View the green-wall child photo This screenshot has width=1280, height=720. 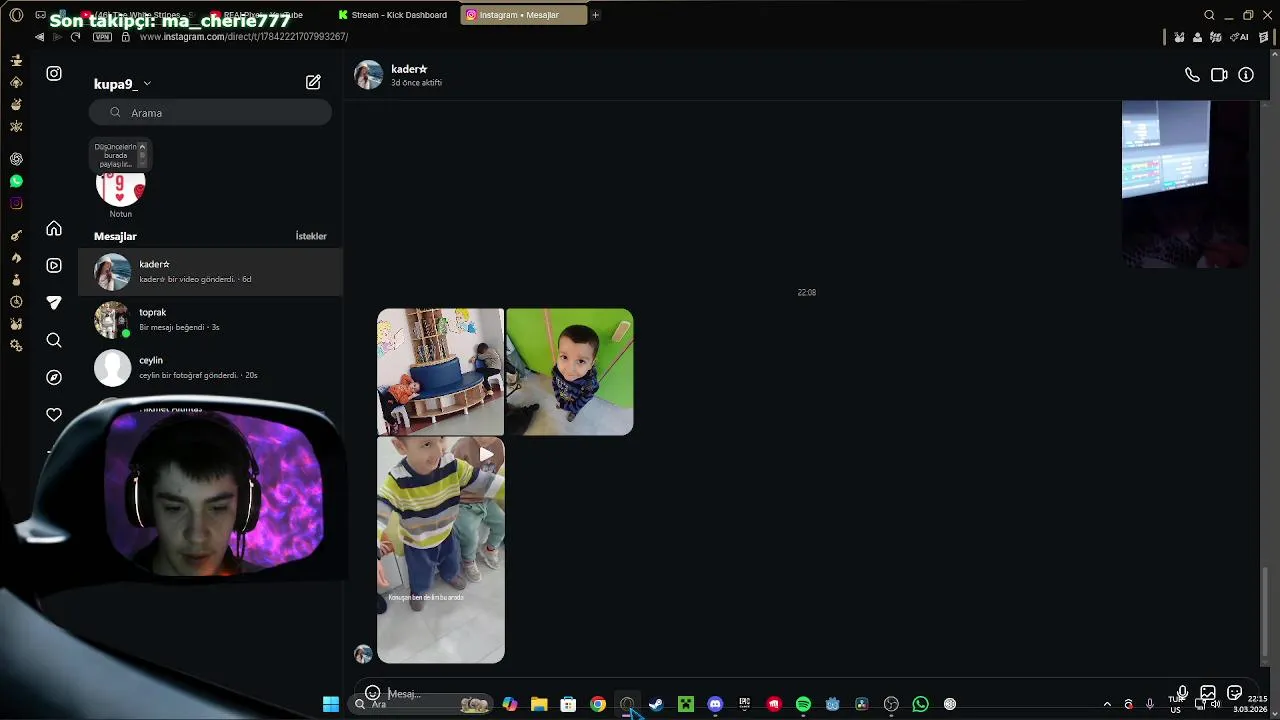(569, 372)
